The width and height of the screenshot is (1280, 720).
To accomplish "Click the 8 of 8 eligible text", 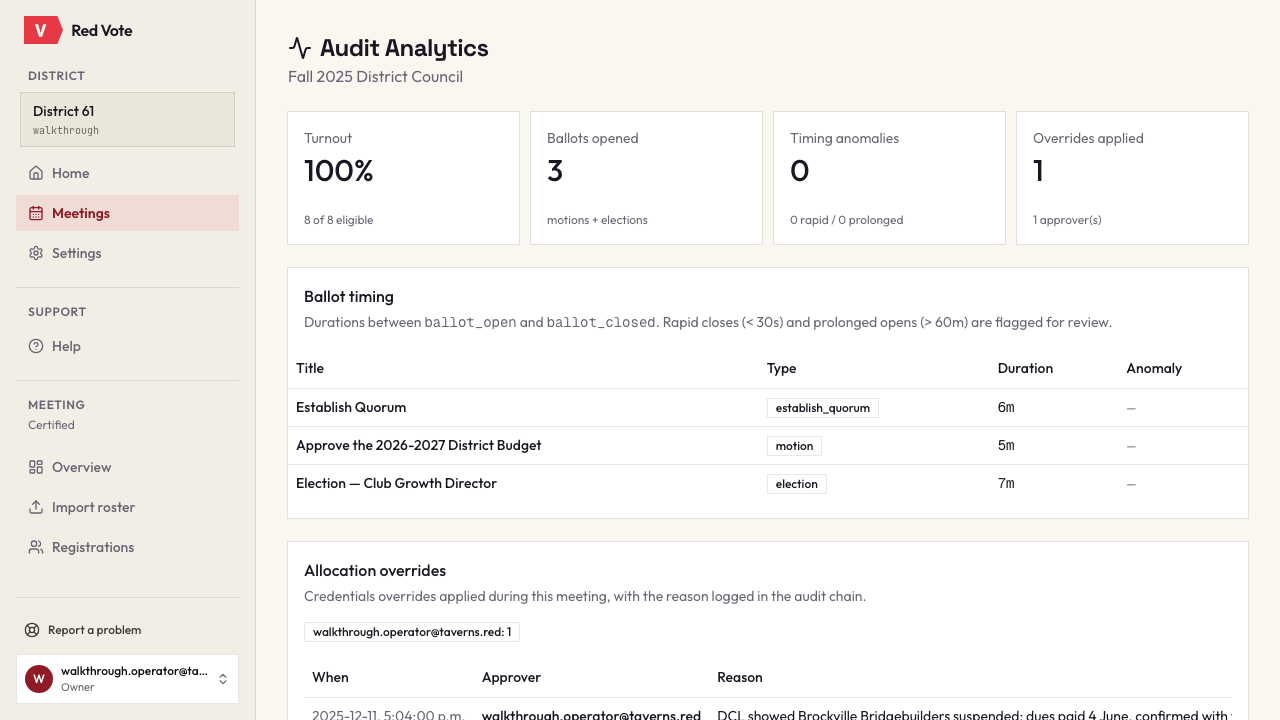I will click(338, 220).
